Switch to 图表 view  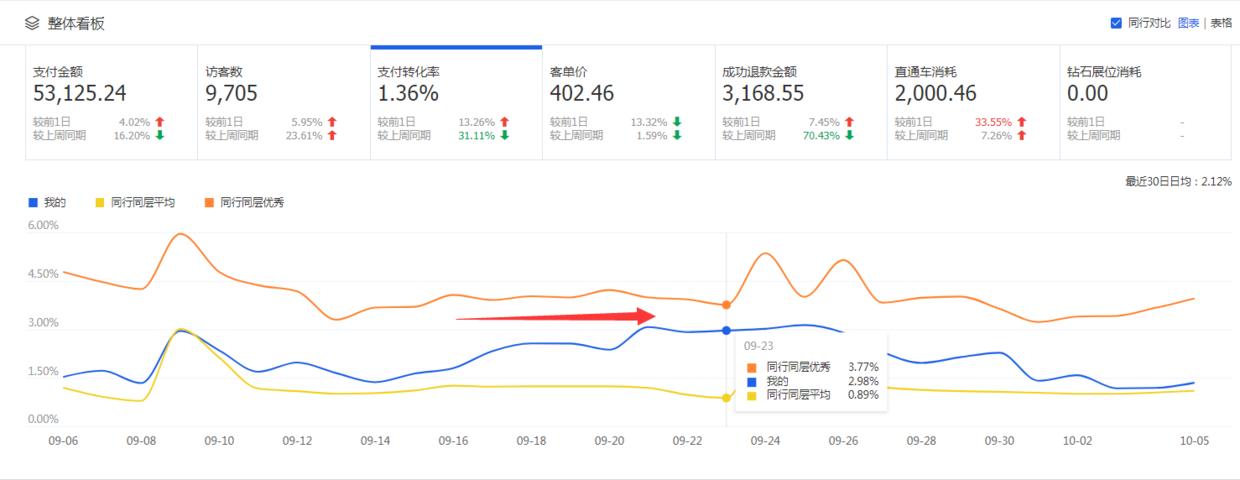point(1188,23)
